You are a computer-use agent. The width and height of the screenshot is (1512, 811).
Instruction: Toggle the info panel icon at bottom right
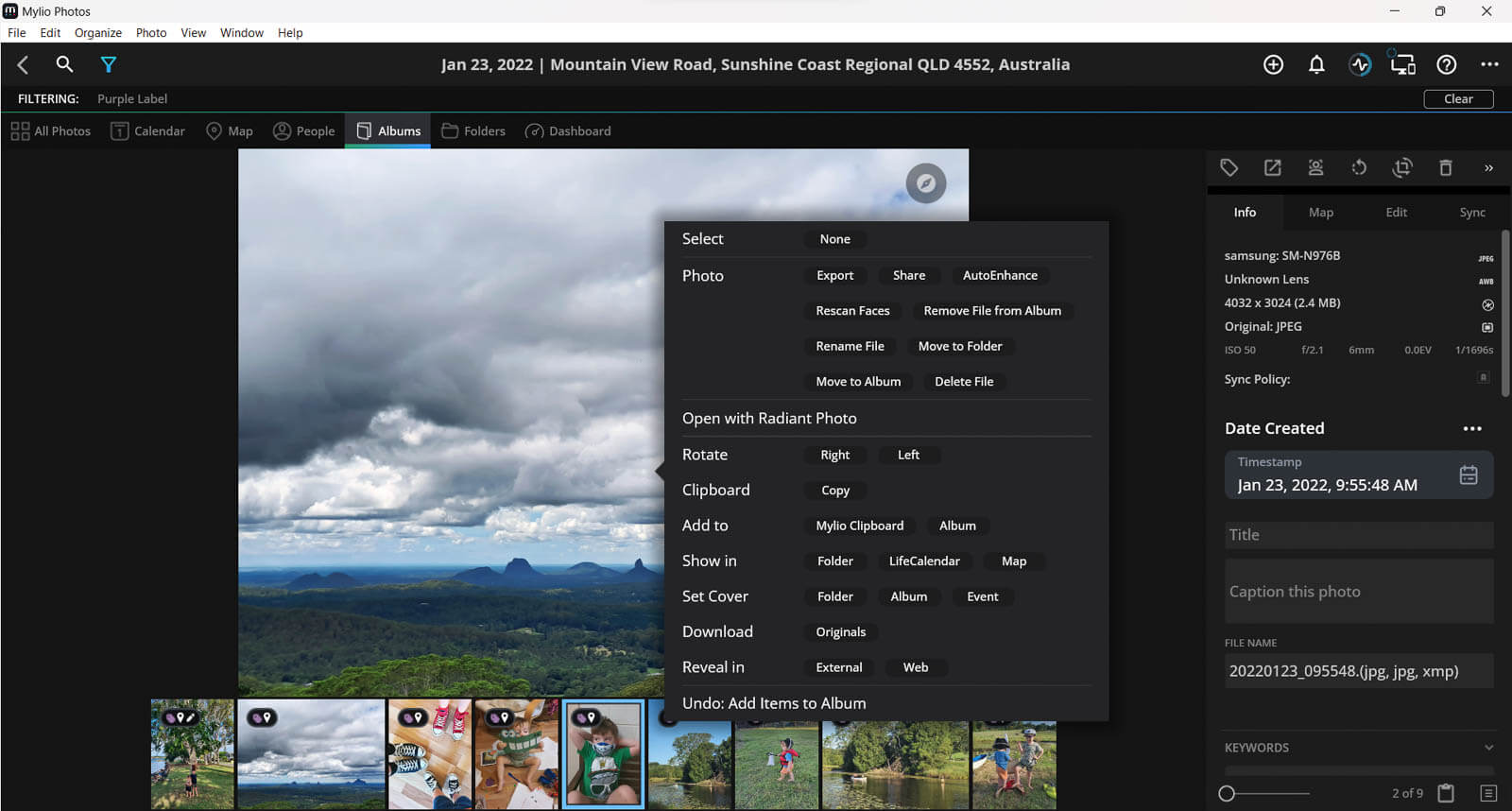pyautogui.click(x=1488, y=793)
